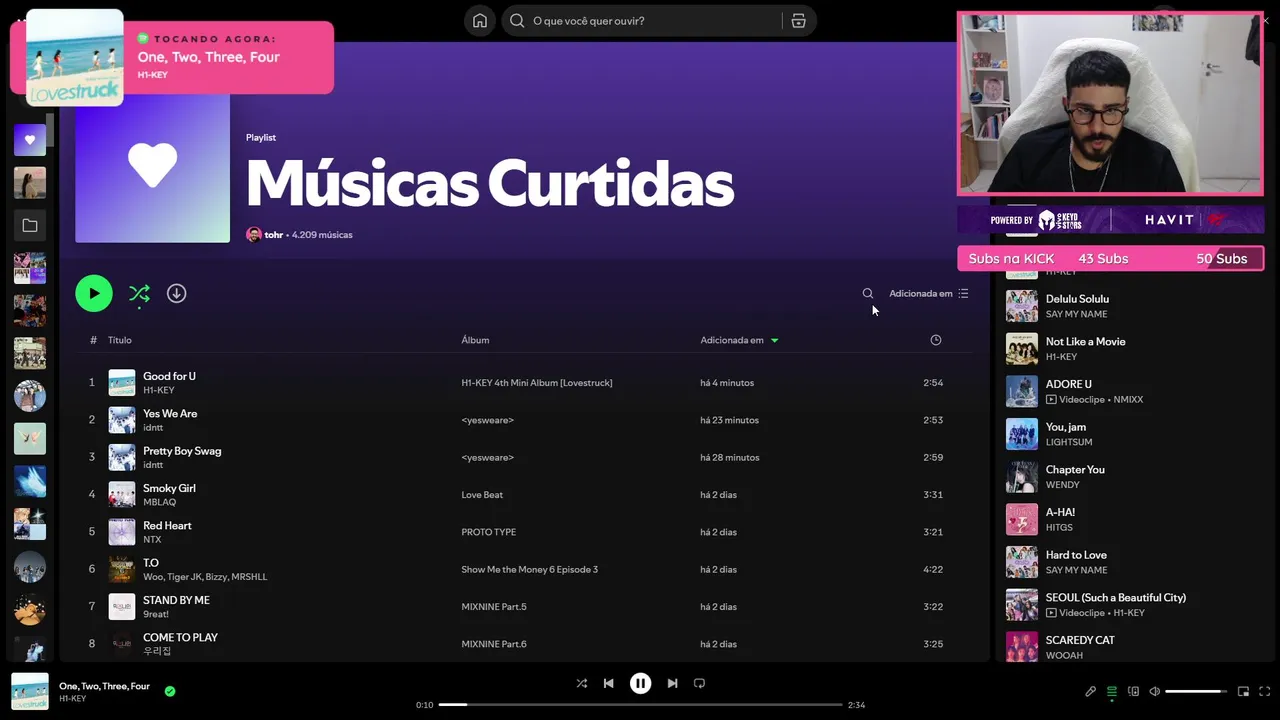The width and height of the screenshot is (1280, 720).
Task: Open artist NTX under Red Heart
Action: (x=152, y=539)
